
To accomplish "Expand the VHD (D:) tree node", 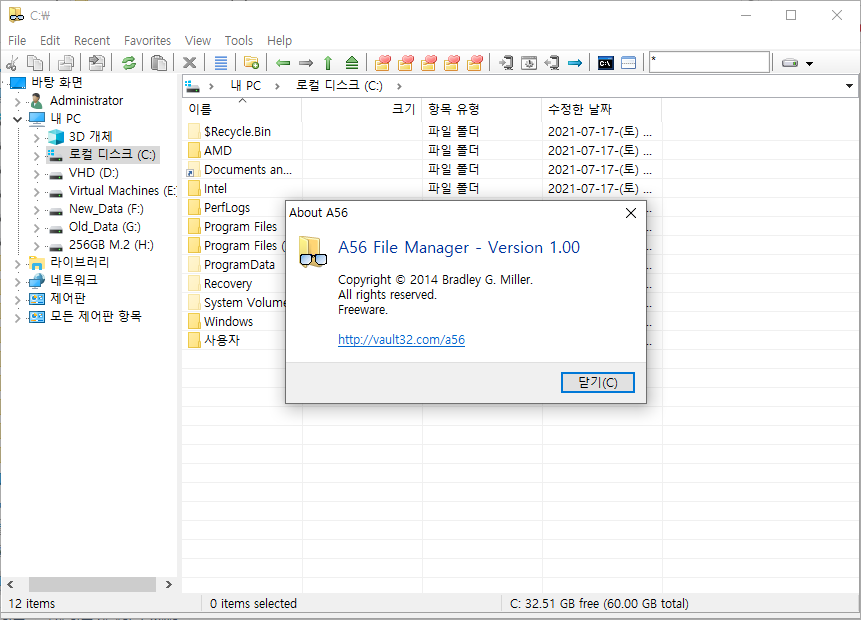I will tap(36, 174).
